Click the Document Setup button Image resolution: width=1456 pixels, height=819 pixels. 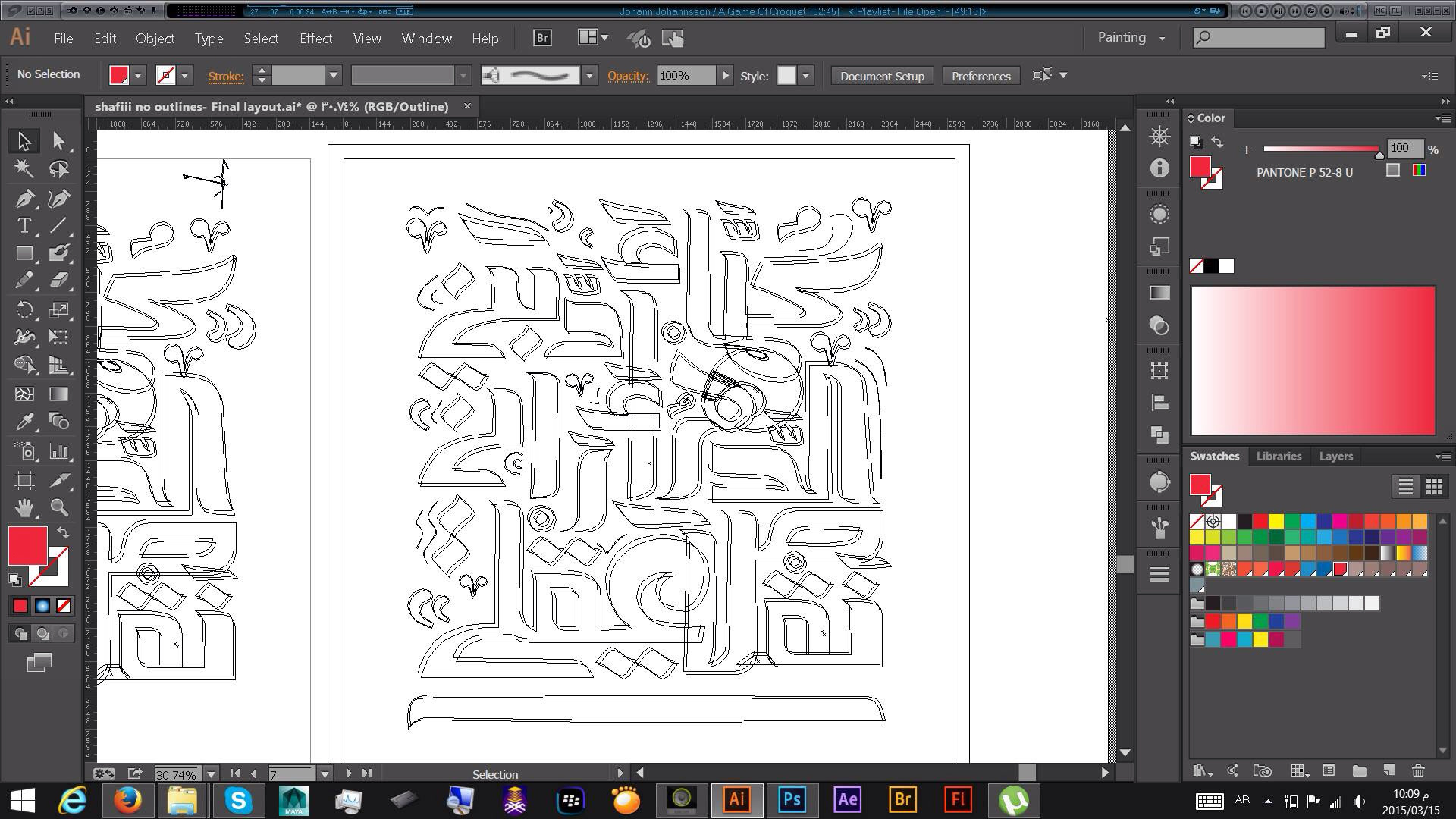[882, 76]
